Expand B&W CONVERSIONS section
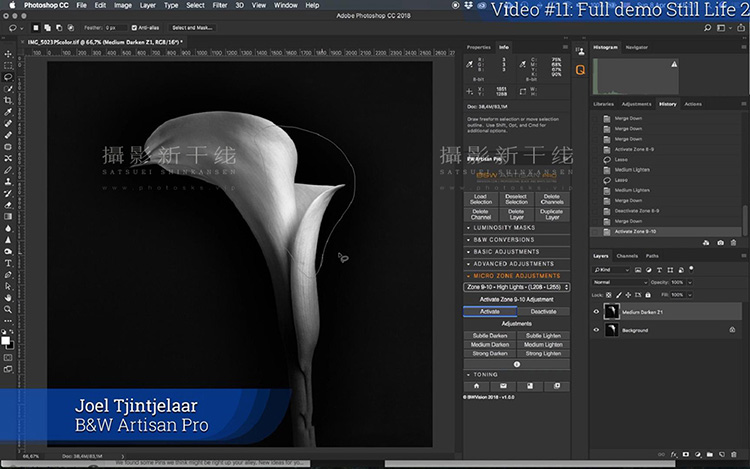 pos(517,240)
